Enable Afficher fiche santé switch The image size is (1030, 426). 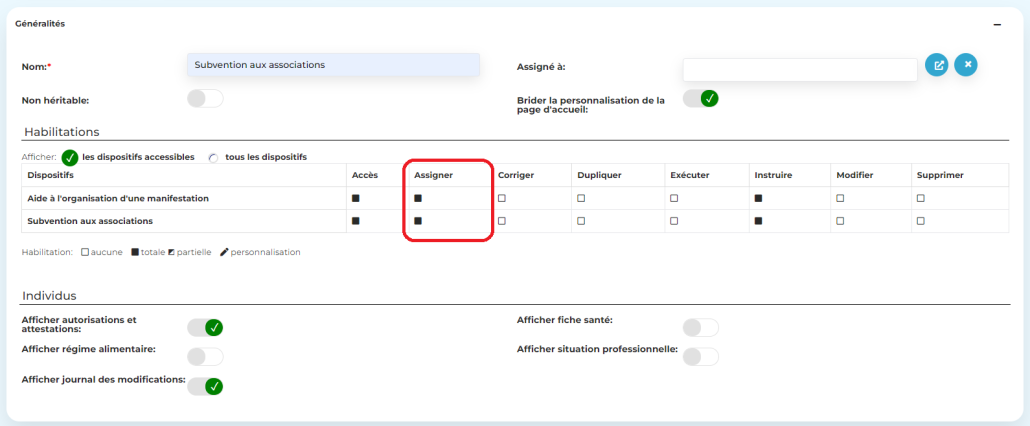click(700, 328)
